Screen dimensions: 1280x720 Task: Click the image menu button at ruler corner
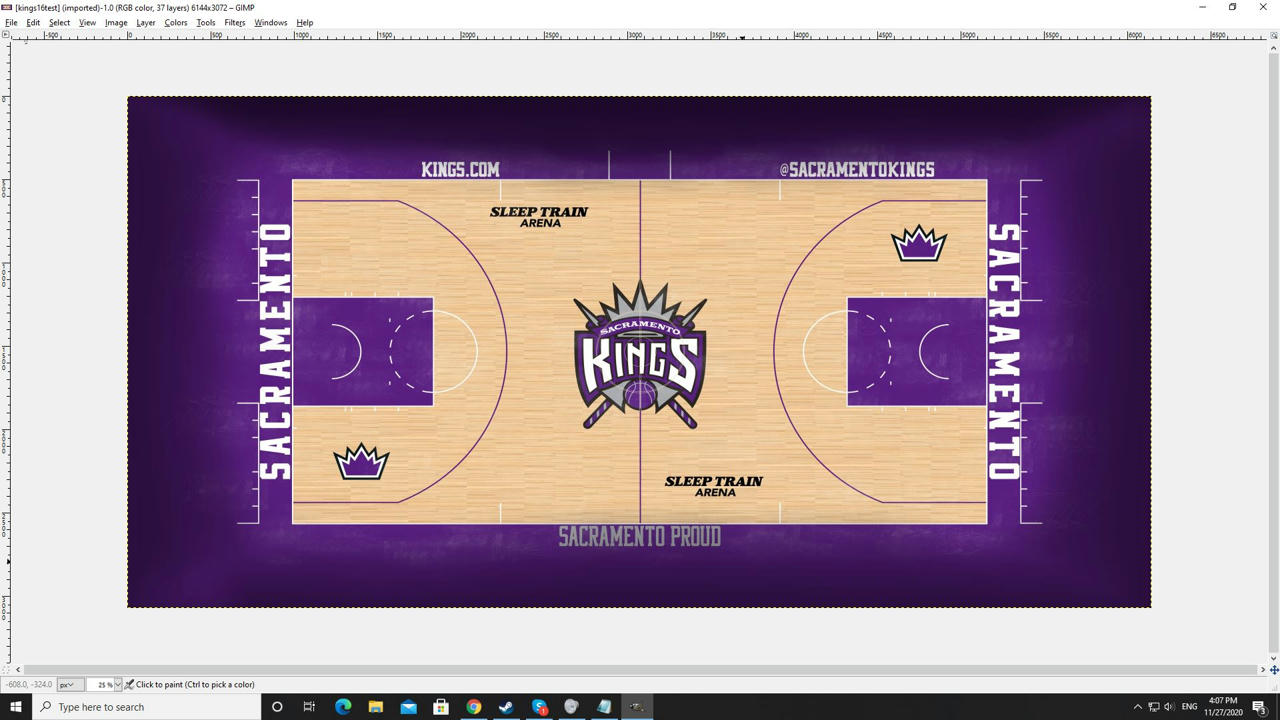[6, 35]
